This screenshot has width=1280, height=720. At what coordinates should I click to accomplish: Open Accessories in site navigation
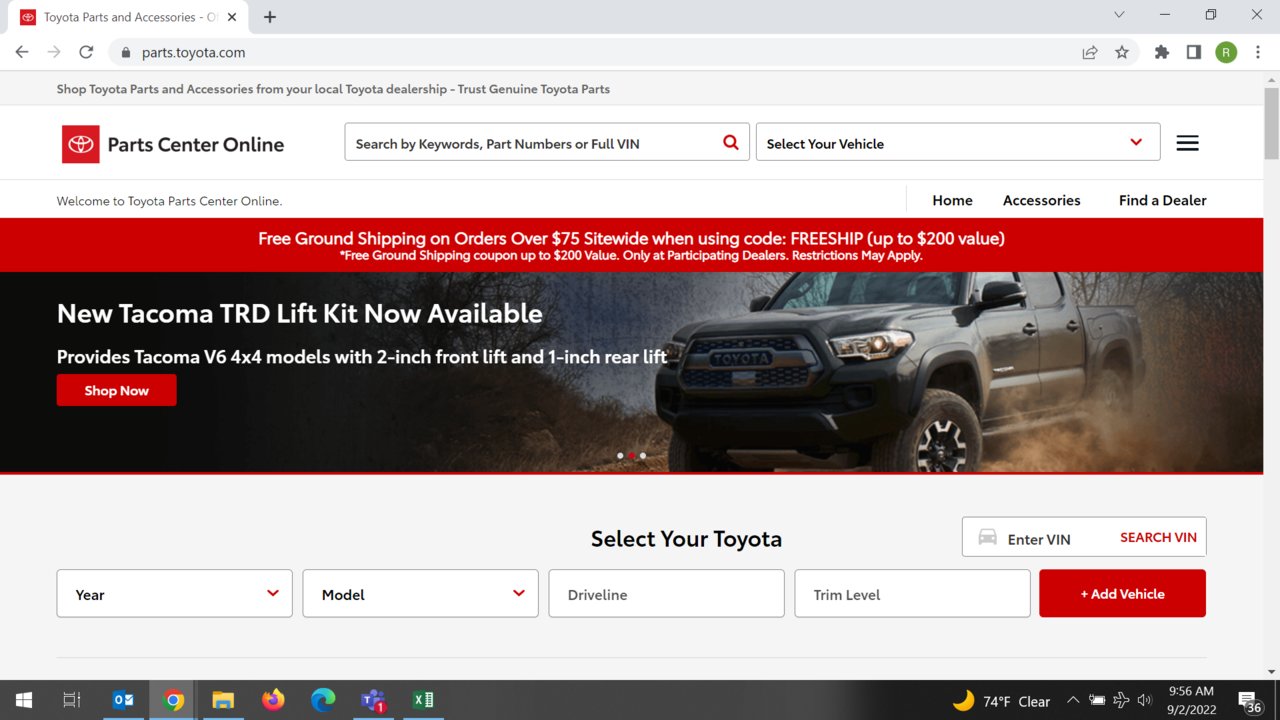[1042, 200]
